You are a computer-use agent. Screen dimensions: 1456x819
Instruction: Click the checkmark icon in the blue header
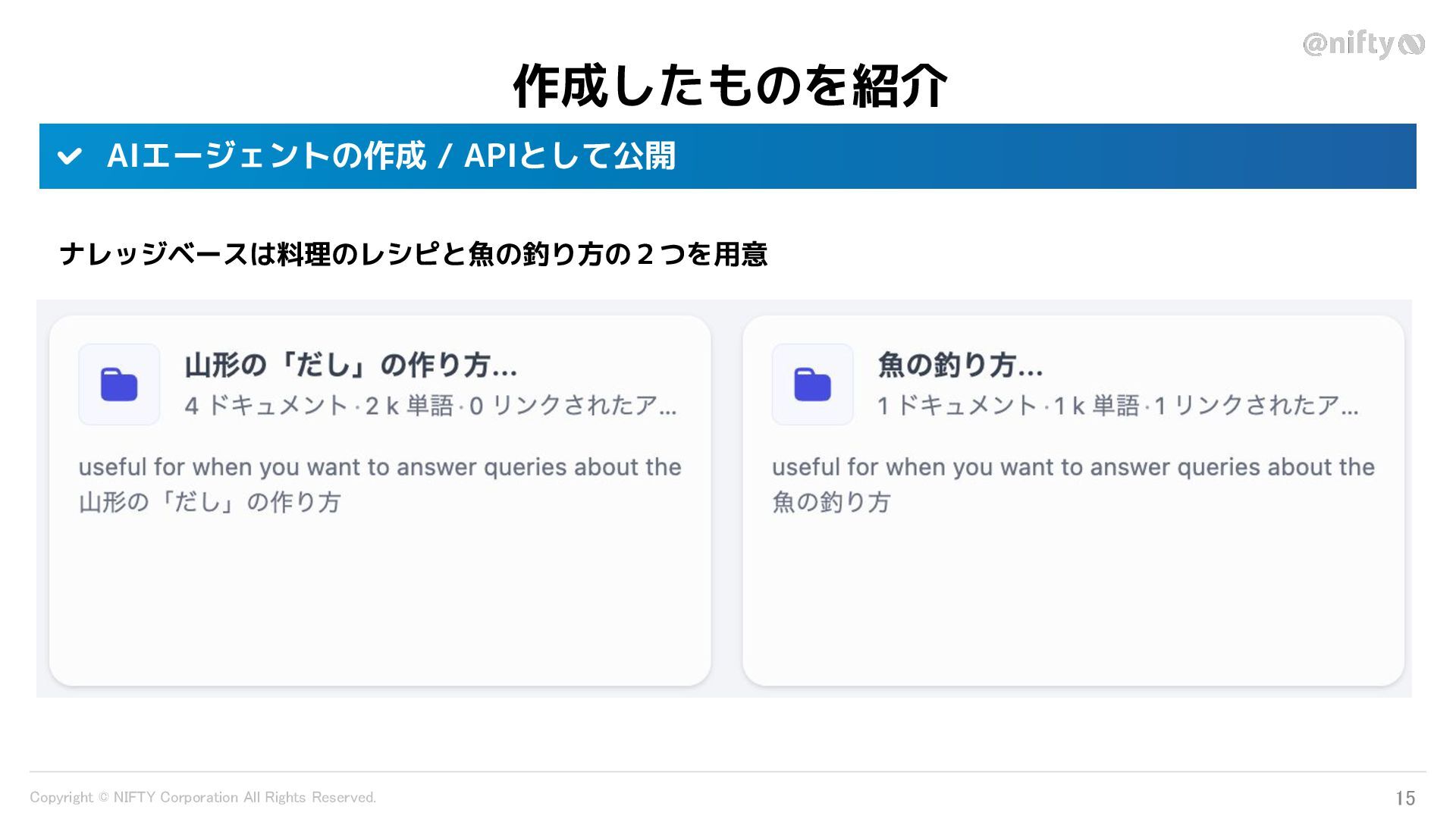pyautogui.click(x=69, y=156)
